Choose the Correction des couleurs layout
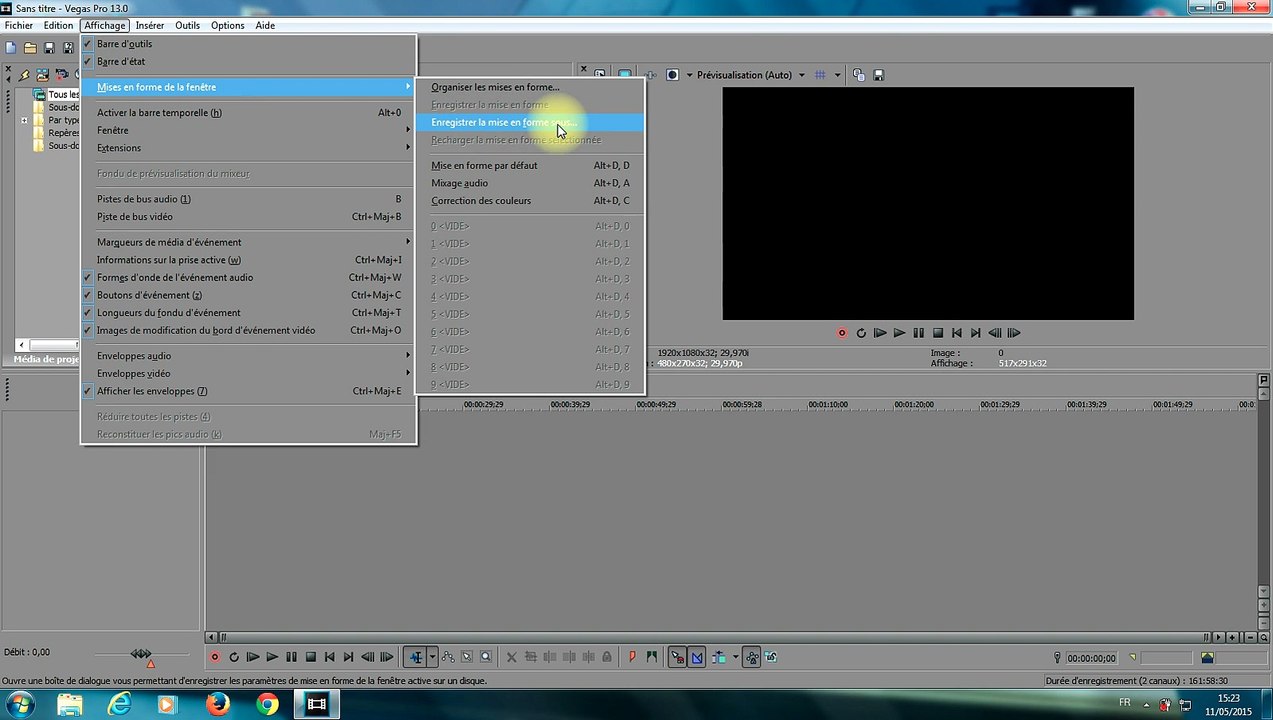This screenshot has height=720, width=1273. tap(530, 201)
